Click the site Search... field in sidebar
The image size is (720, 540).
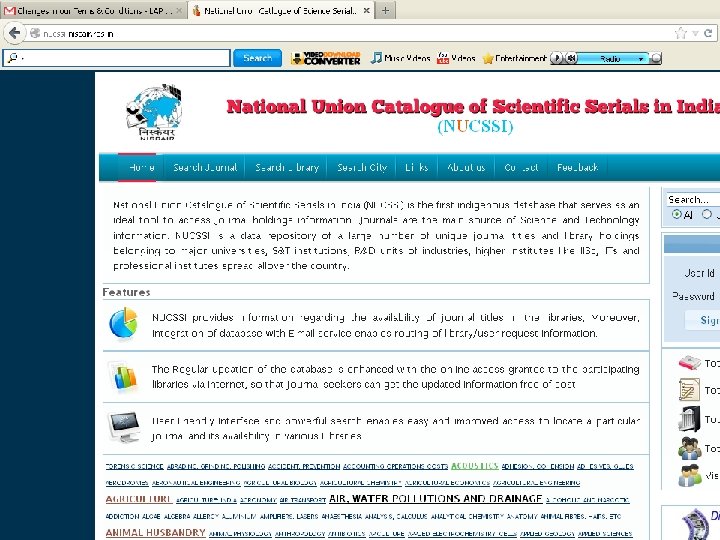point(693,199)
